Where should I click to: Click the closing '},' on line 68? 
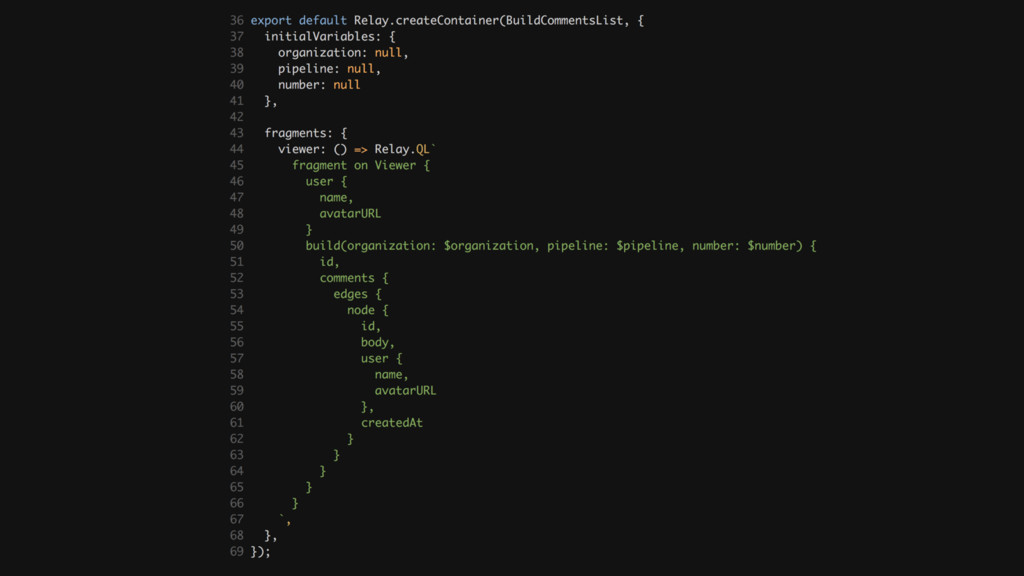271,536
